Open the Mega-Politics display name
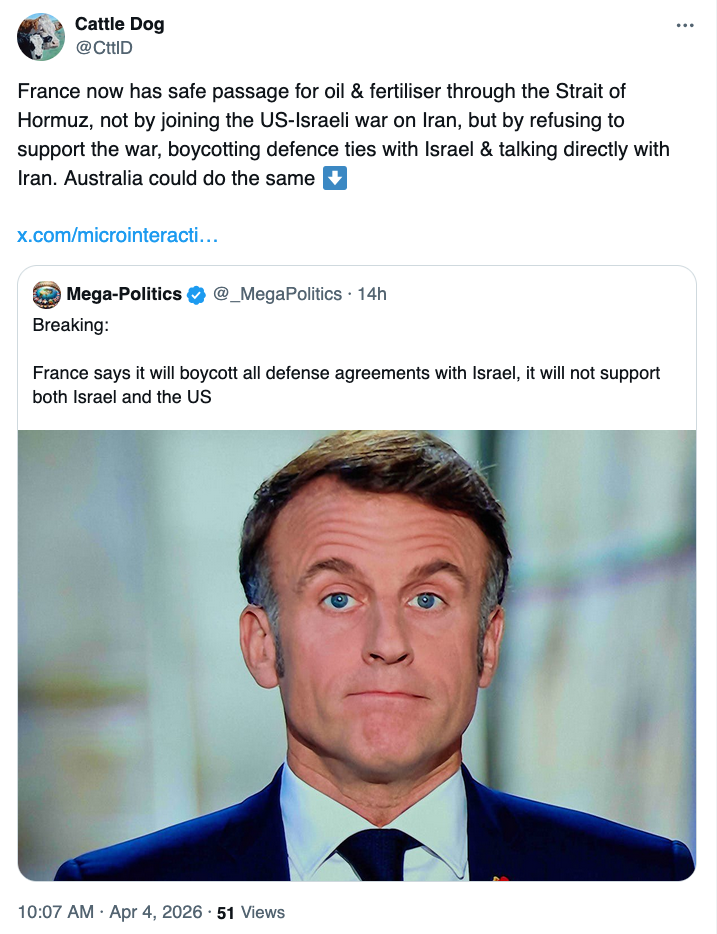This screenshot has width=717, height=934. coord(124,294)
